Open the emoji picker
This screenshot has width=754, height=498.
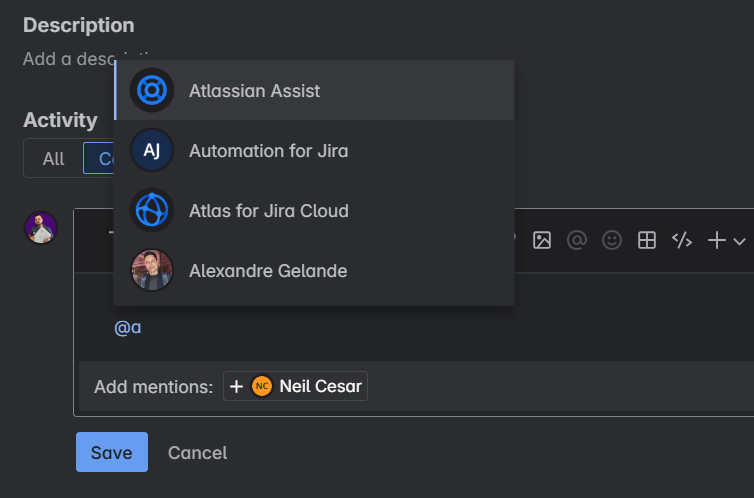[x=611, y=240]
